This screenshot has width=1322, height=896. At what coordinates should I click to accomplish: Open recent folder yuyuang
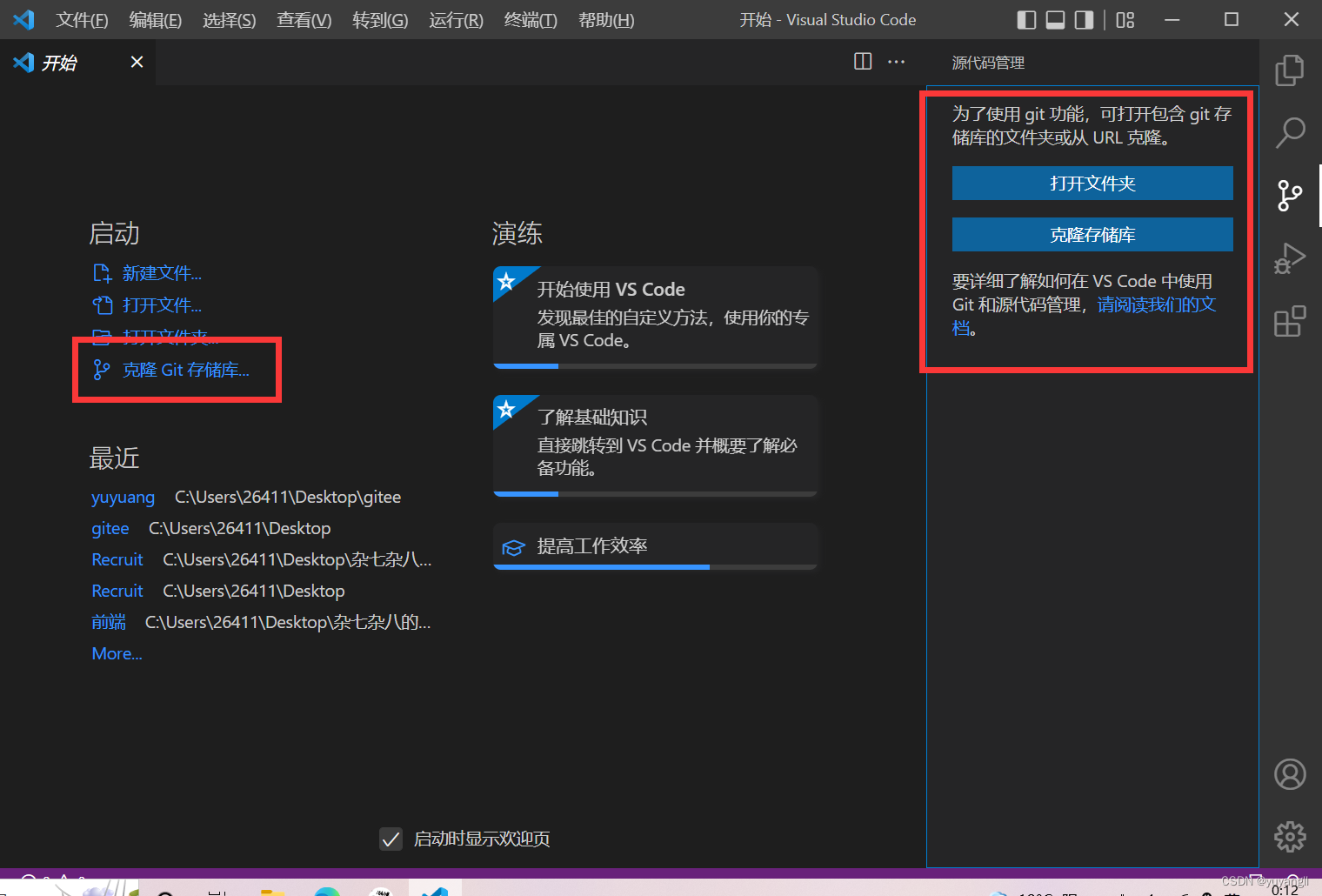123,498
